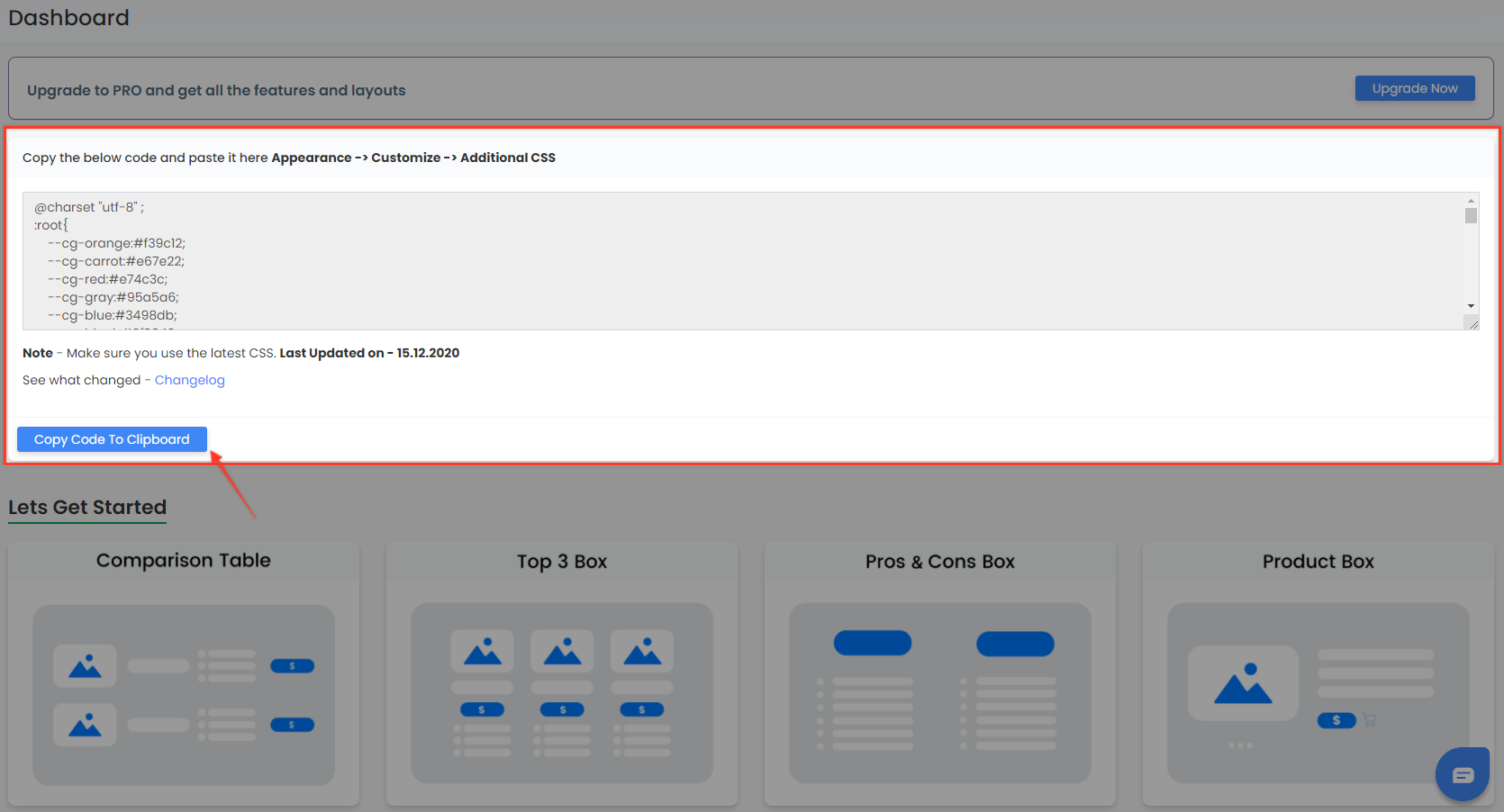The image size is (1504, 812).
Task: Click the code box scroll down arrow
Action: click(1471, 306)
